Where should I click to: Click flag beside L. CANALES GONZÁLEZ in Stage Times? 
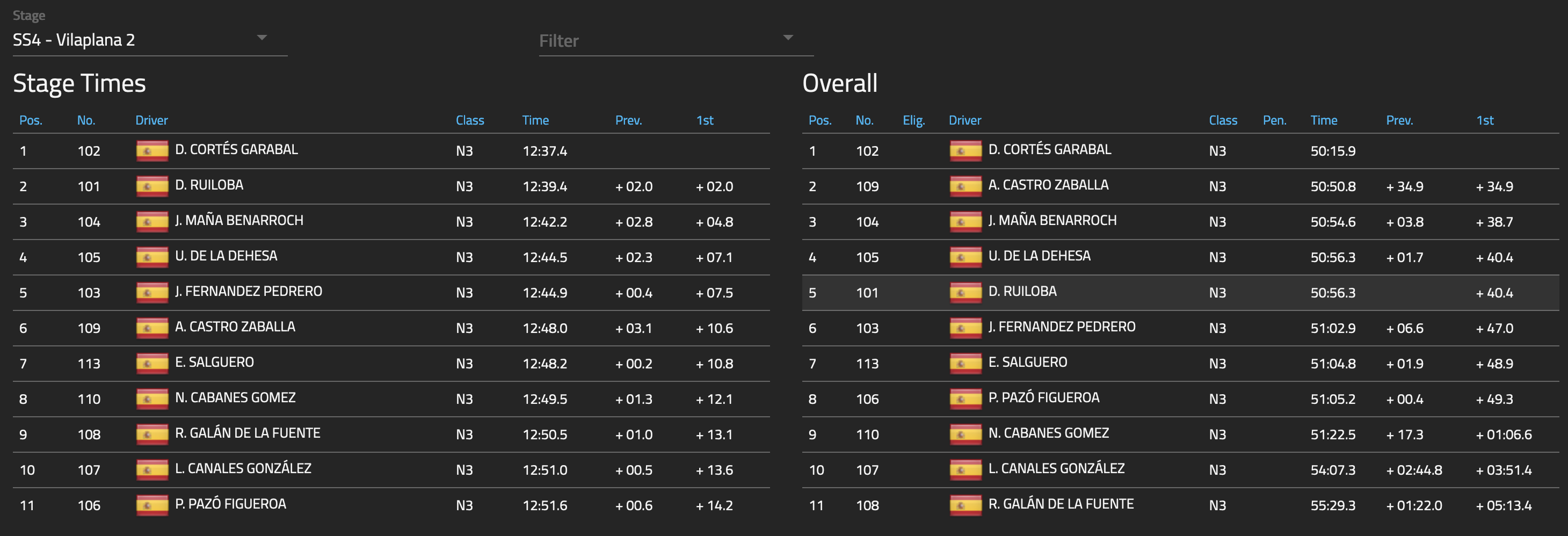tap(152, 469)
